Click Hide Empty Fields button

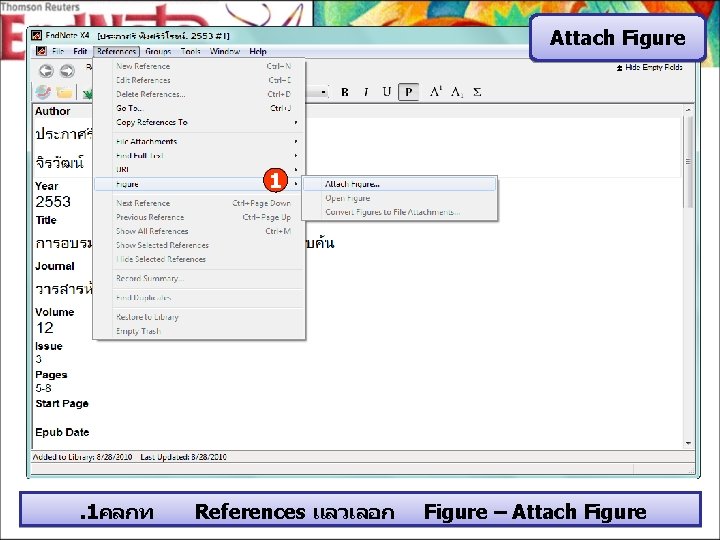click(649, 68)
